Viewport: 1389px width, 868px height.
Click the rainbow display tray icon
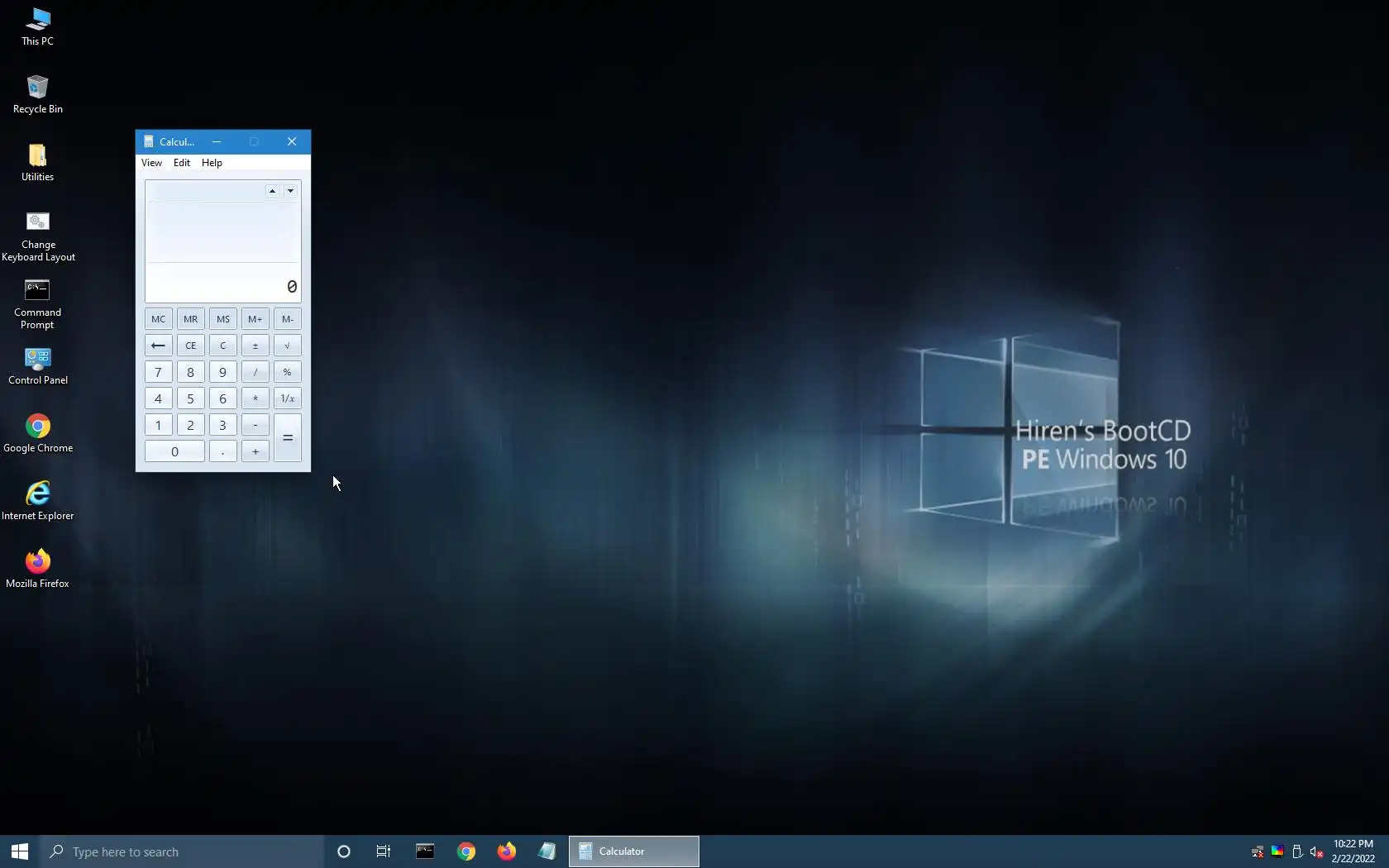pos(1277,851)
